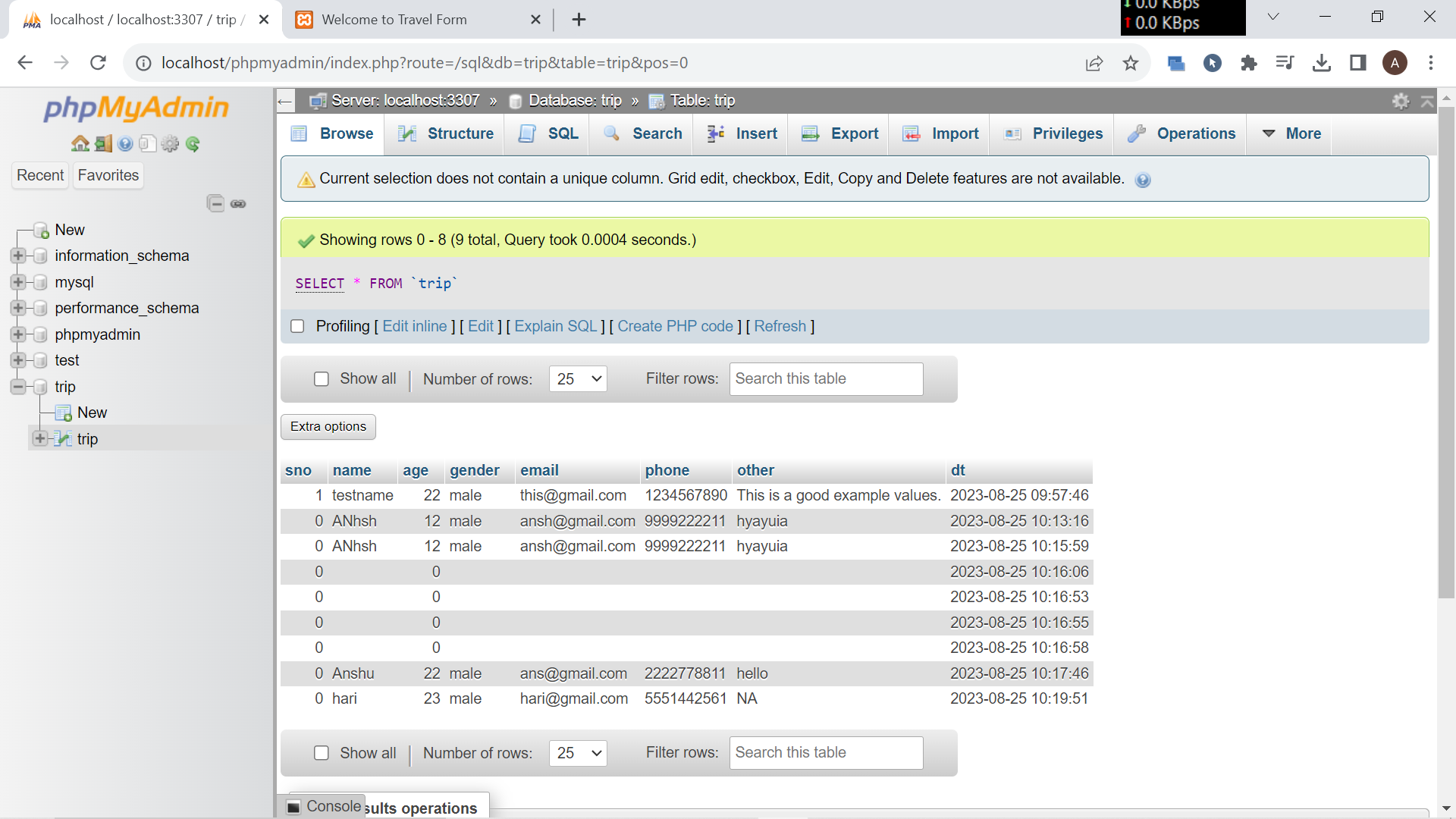
Task: Click the Extra options button
Action: 328,426
